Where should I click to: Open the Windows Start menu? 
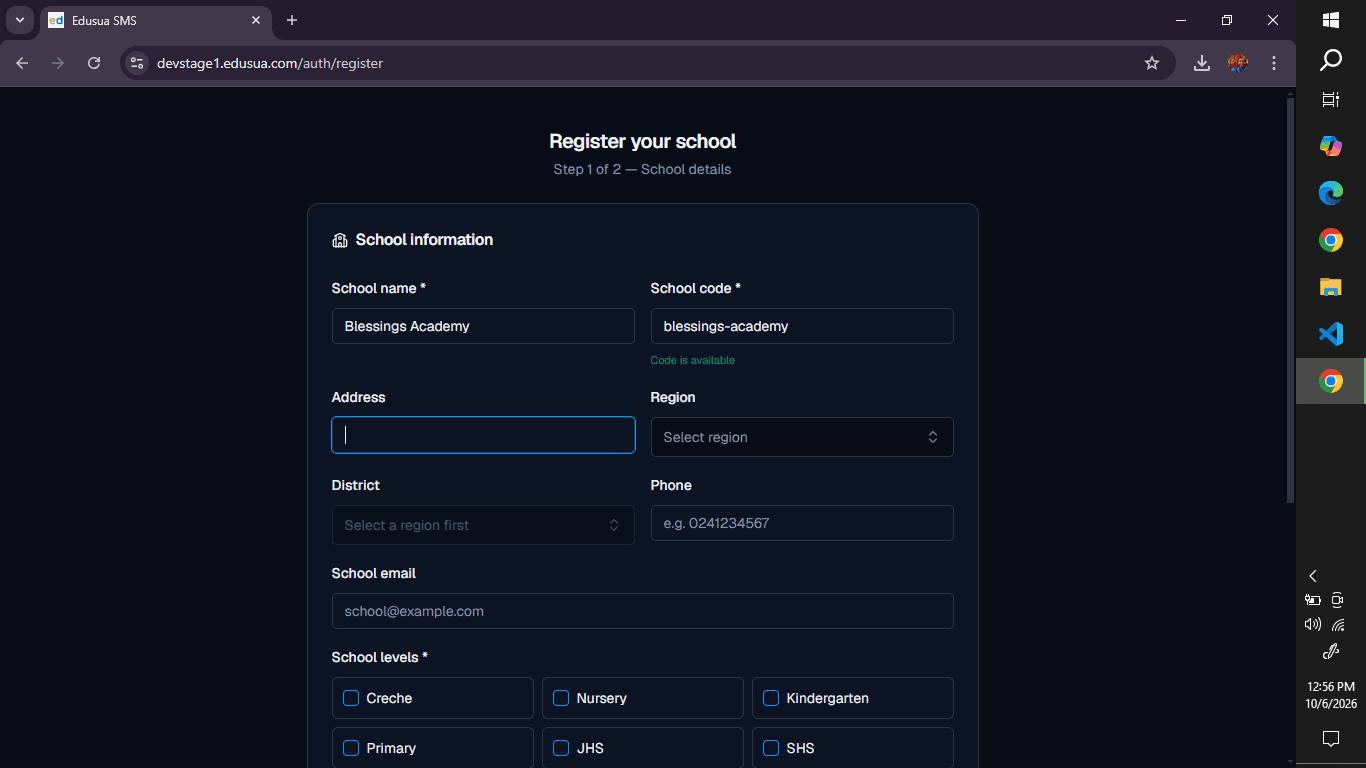tap(1331, 20)
